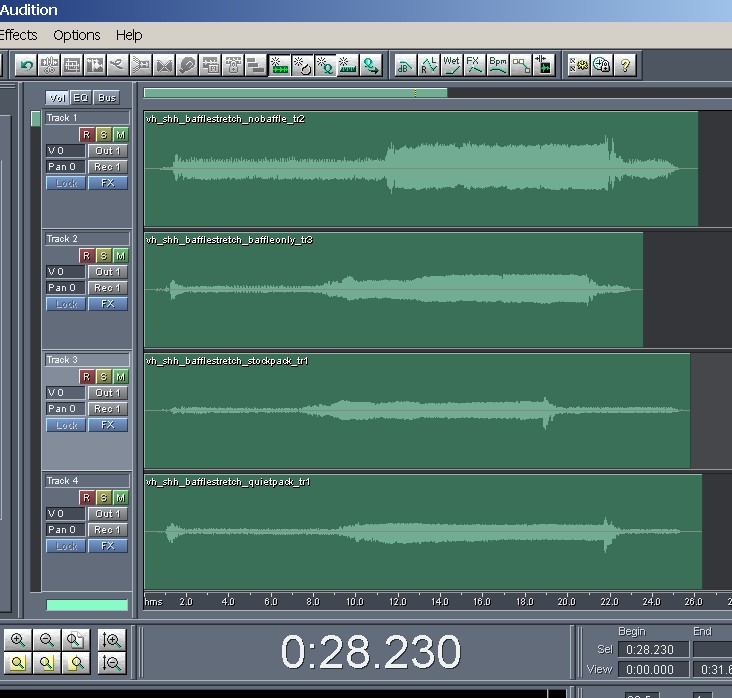Click the horizontal green scroll bar above tracks
The width and height of the screenshot is (732, 698).
click(295, 93)
